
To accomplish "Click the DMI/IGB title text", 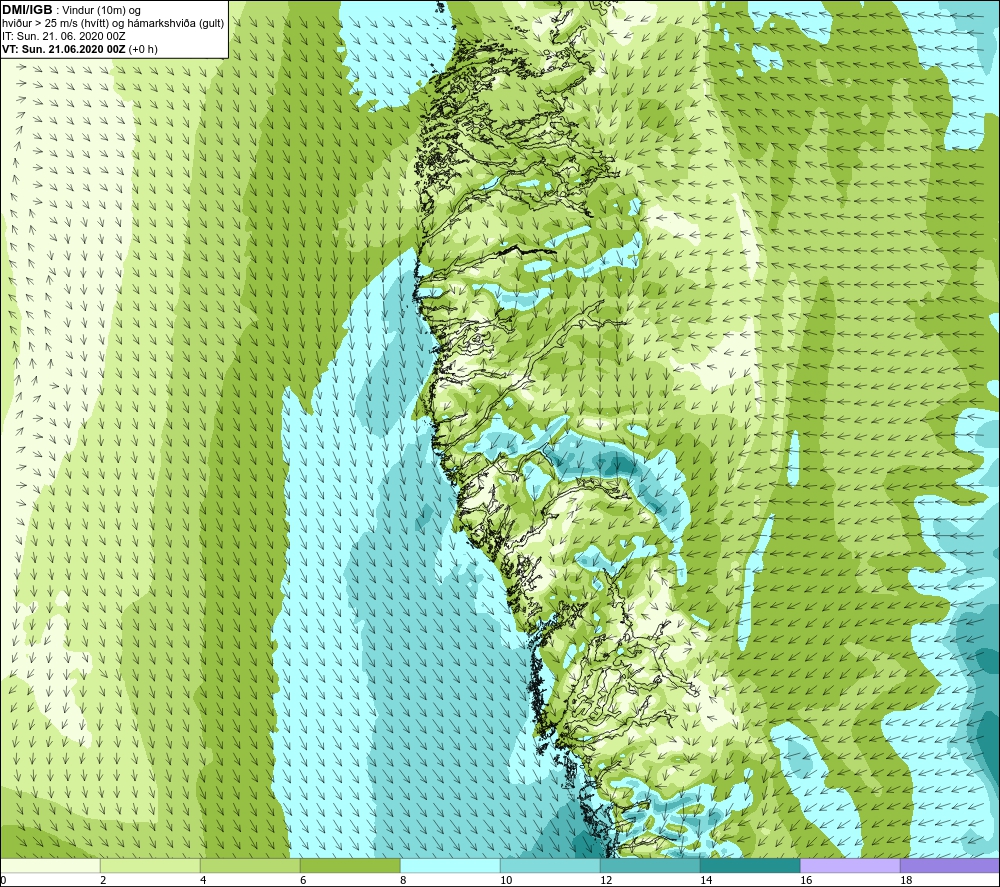I will [27, 10].
